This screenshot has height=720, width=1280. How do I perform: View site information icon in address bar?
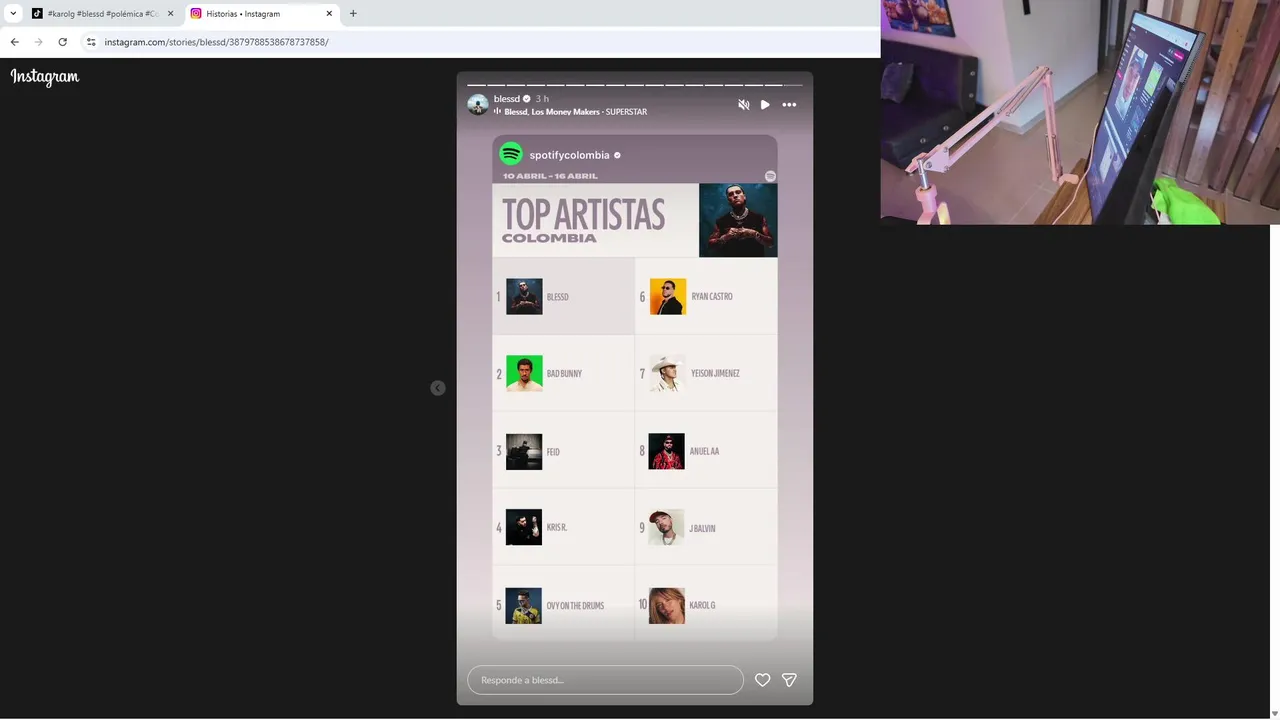[91, 42]
